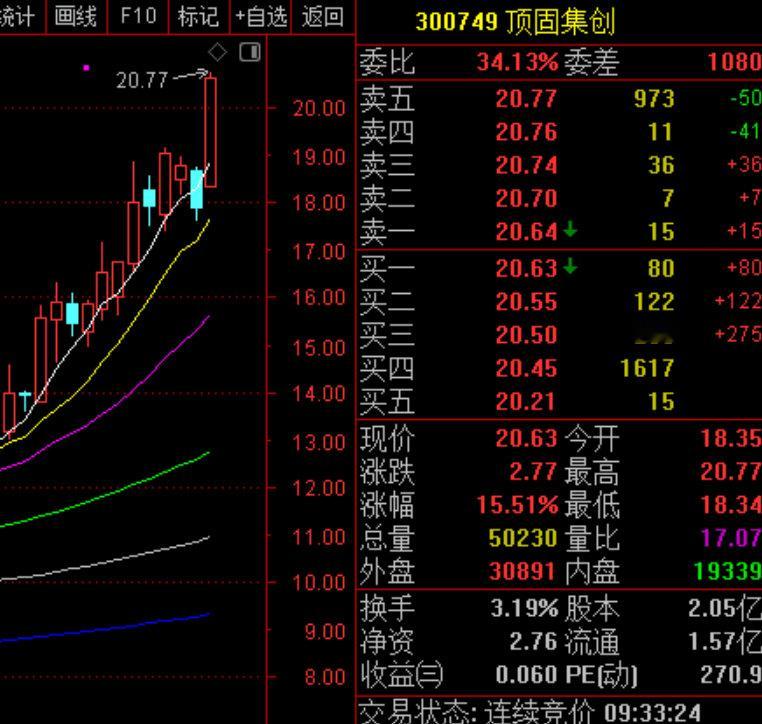Click the 现价 value 20.63

(526, 438)
